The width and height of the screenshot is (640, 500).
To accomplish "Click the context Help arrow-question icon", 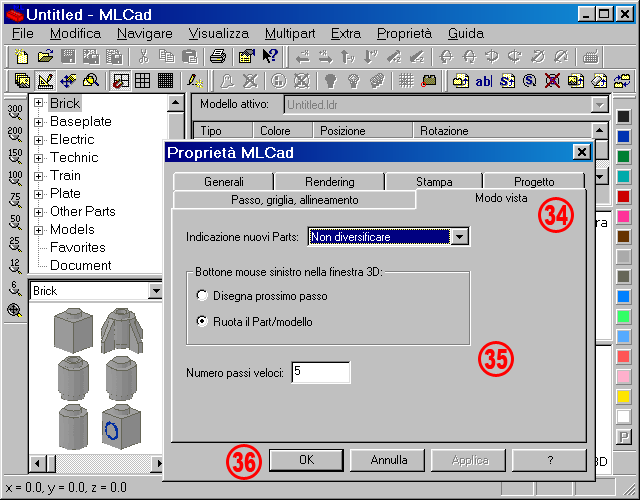I will (x=270, y=56).
